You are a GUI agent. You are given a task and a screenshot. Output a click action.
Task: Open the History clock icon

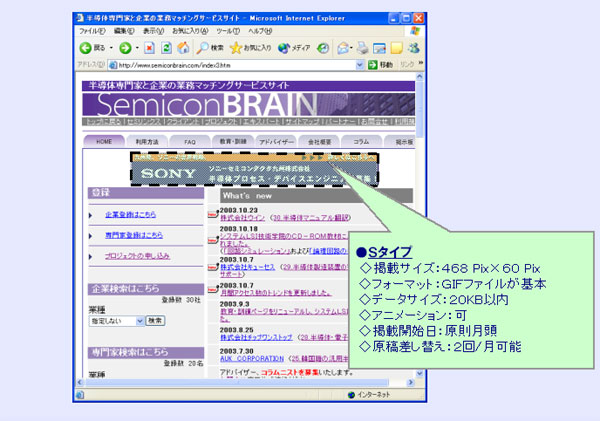pyautogui.click(x=323, y=48)
